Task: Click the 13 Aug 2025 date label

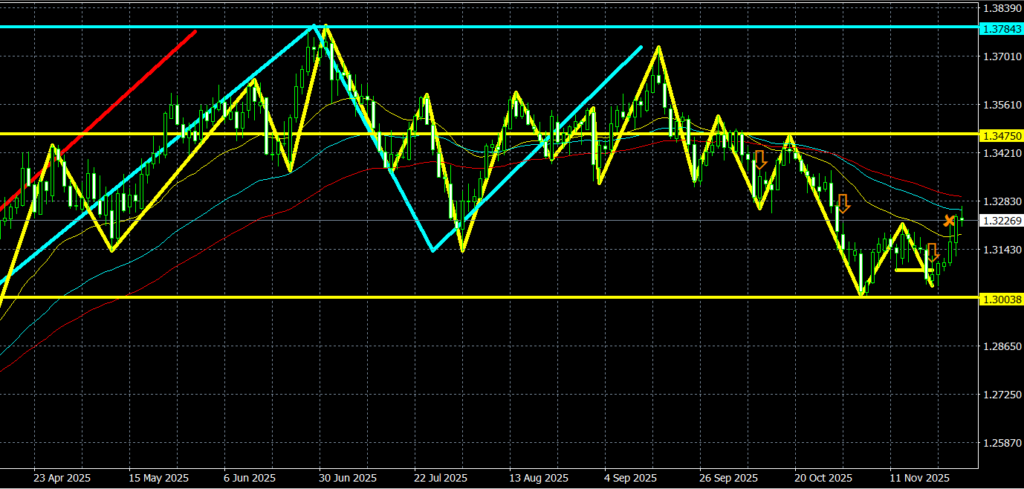Action: [x=537, y=478]
